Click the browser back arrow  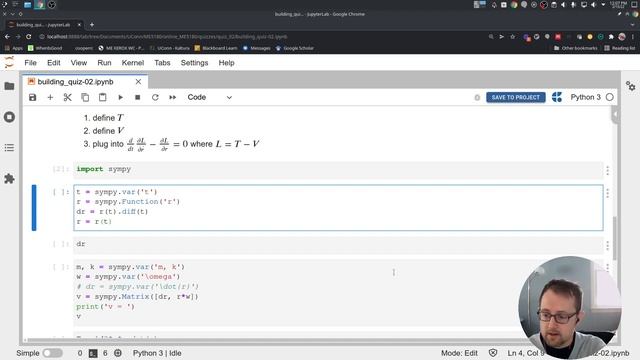[x=7, y=37]
